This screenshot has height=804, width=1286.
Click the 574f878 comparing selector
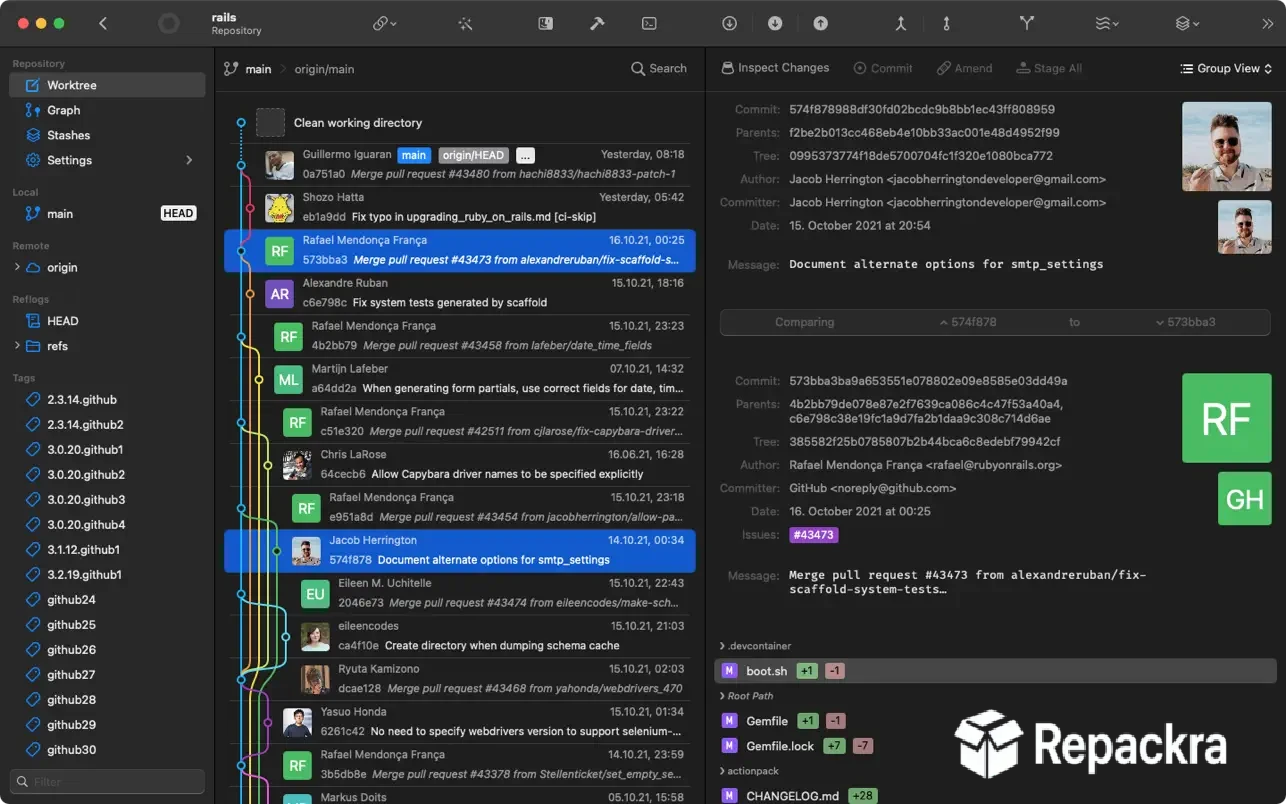pos(967,322)
